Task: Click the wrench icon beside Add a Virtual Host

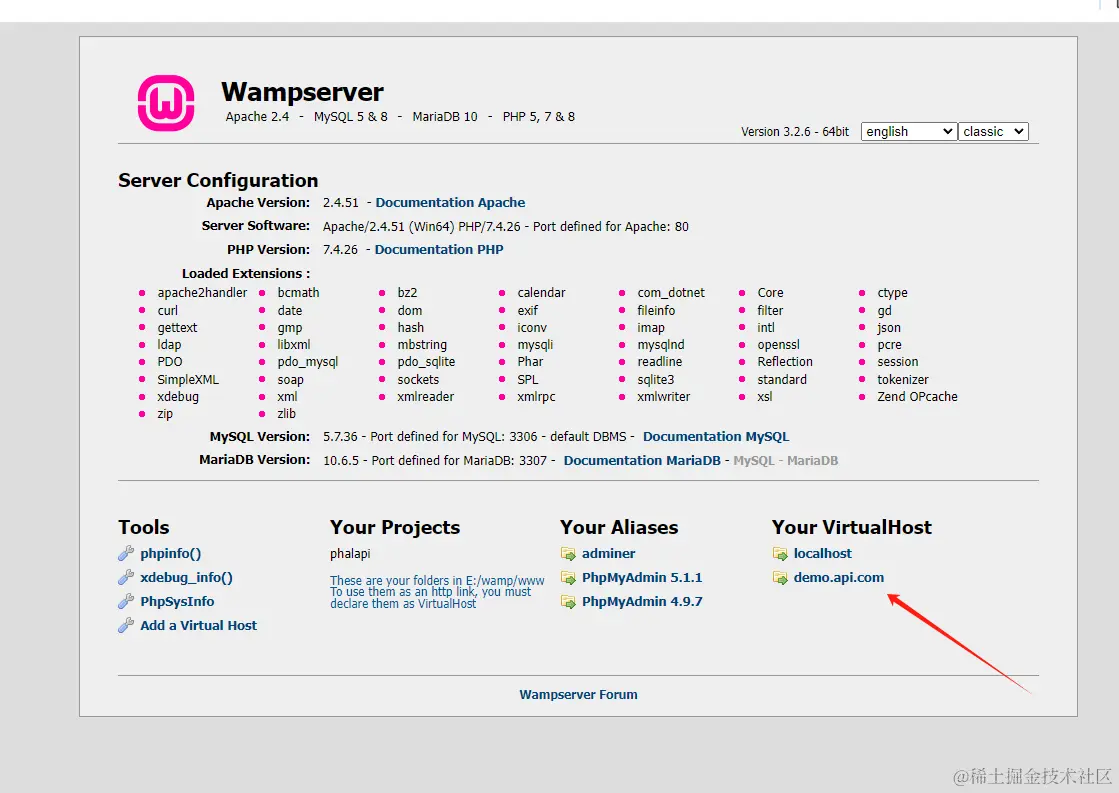Action: point(126,625)
